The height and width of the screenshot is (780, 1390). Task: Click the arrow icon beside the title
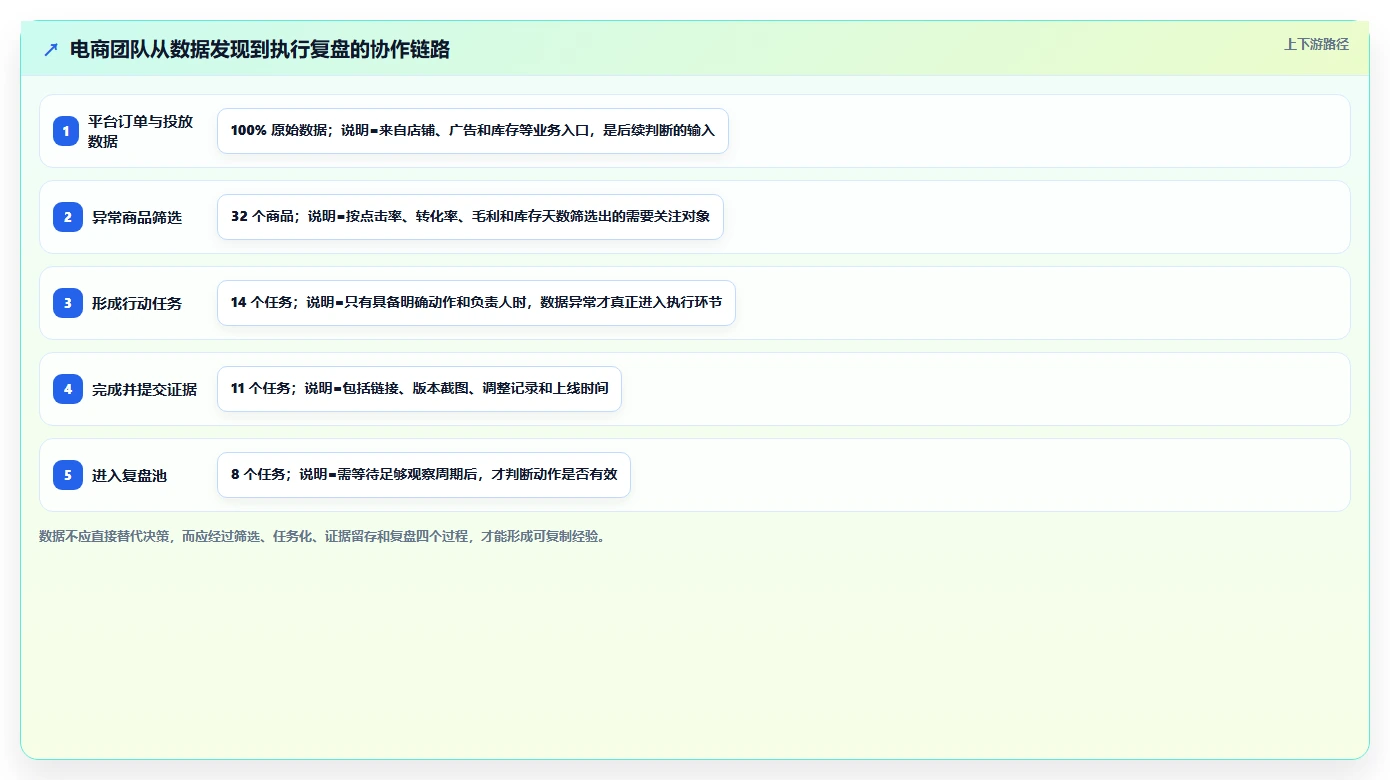[x=51, y=50]
